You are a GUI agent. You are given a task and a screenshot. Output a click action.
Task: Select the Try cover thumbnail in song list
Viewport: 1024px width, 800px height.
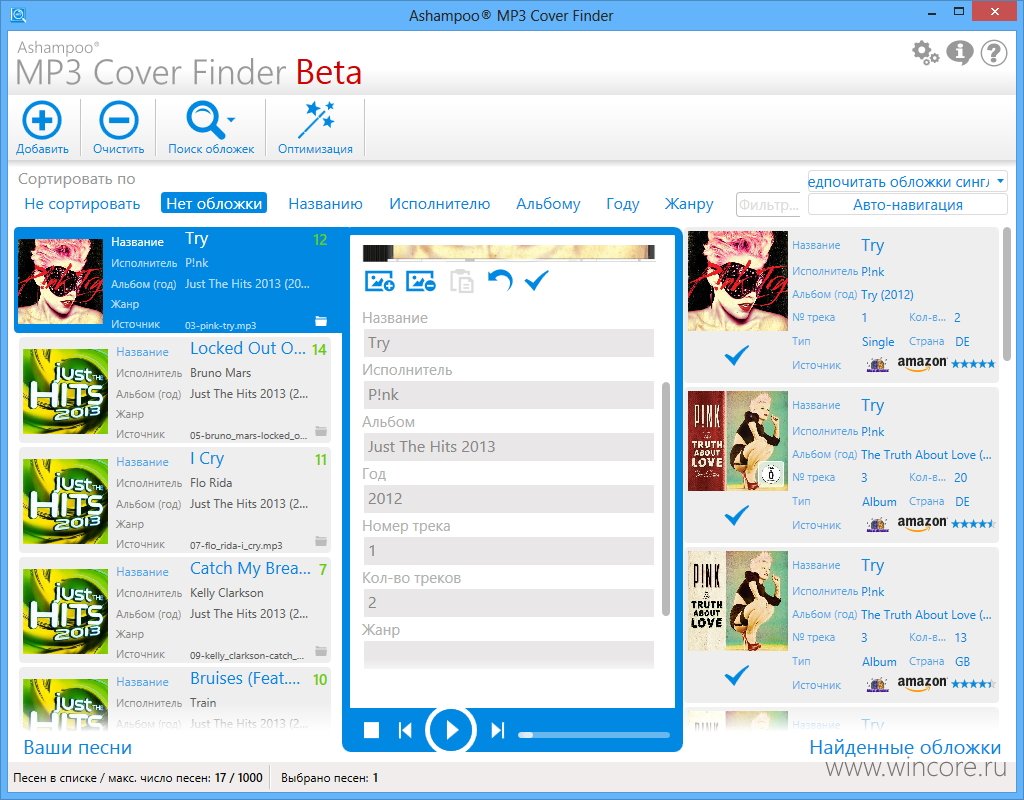coord(61,281)
